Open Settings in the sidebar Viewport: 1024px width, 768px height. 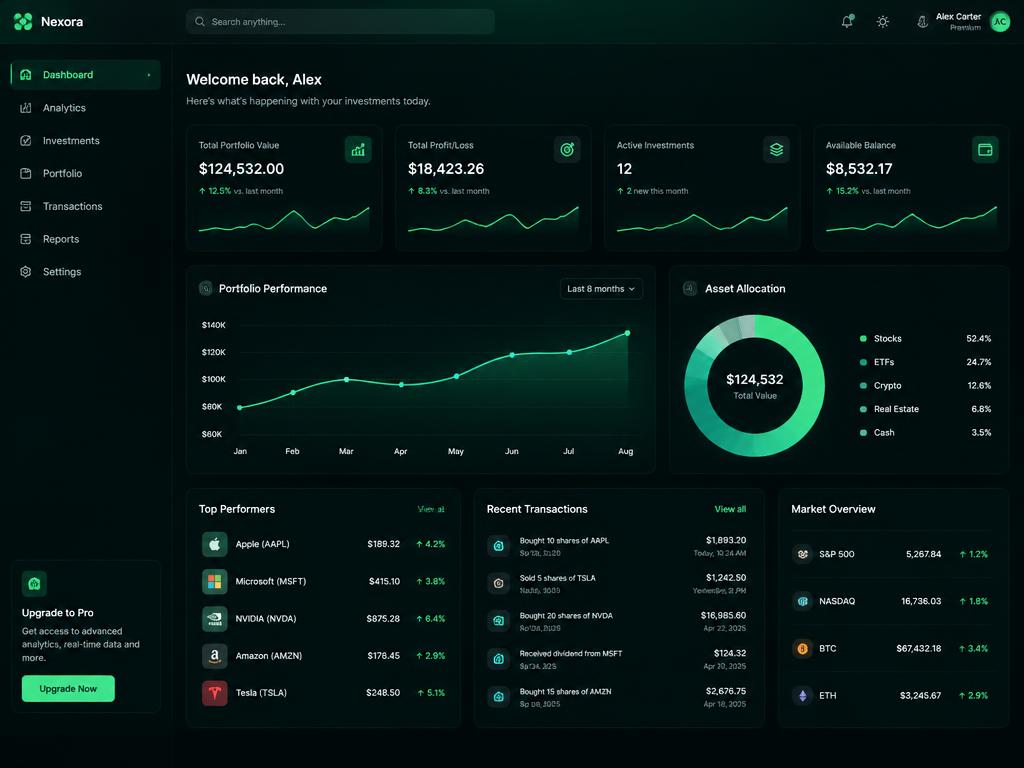coord(85,272)
